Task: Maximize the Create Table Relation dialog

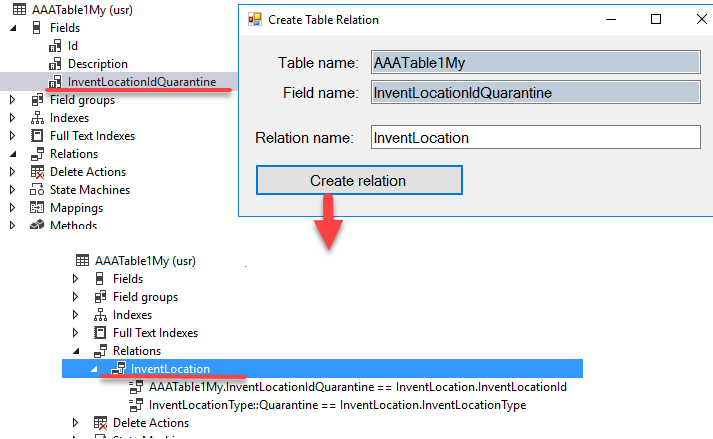Action: [656, 19]
